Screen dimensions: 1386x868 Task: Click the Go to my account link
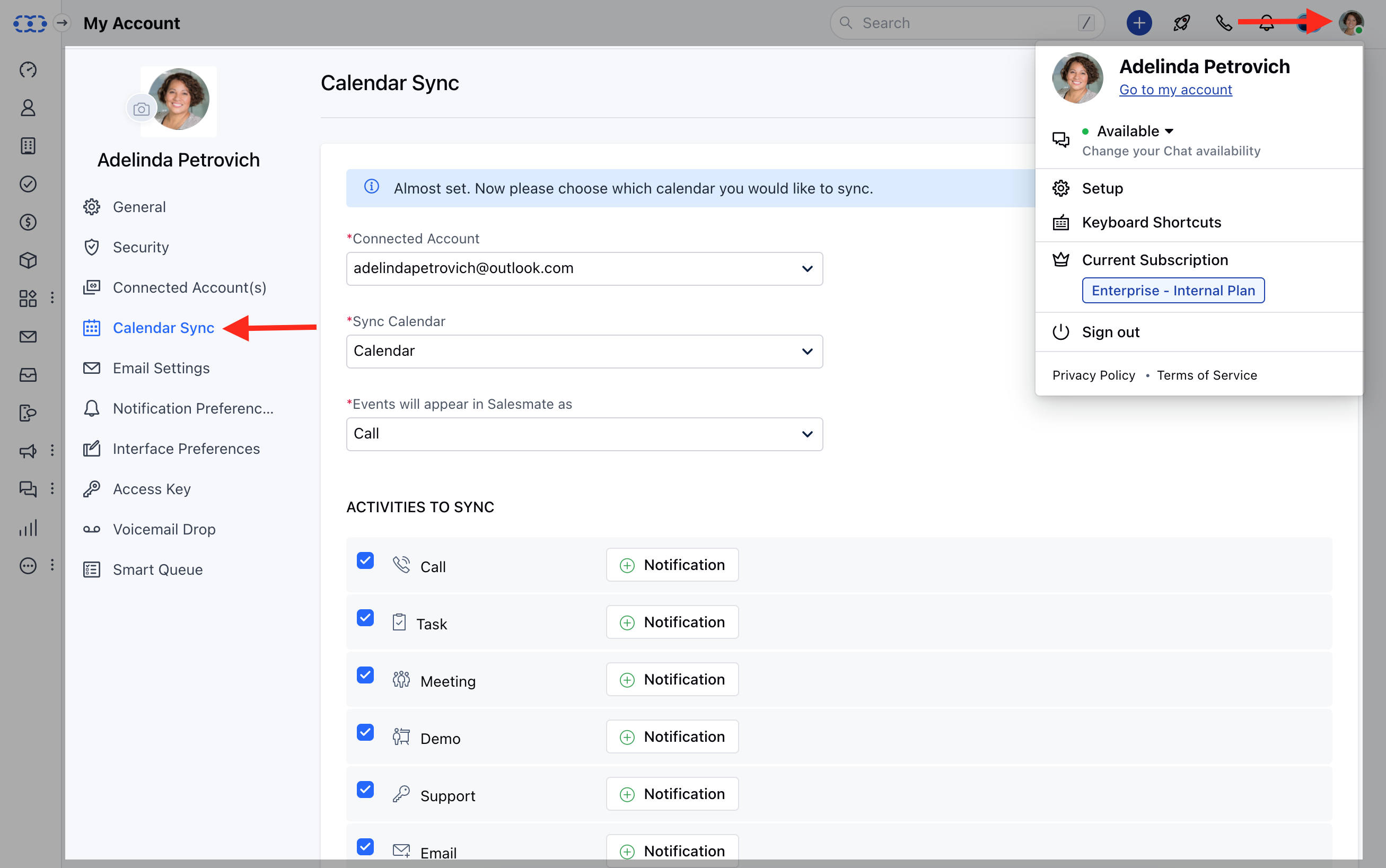pos(1175,90)
